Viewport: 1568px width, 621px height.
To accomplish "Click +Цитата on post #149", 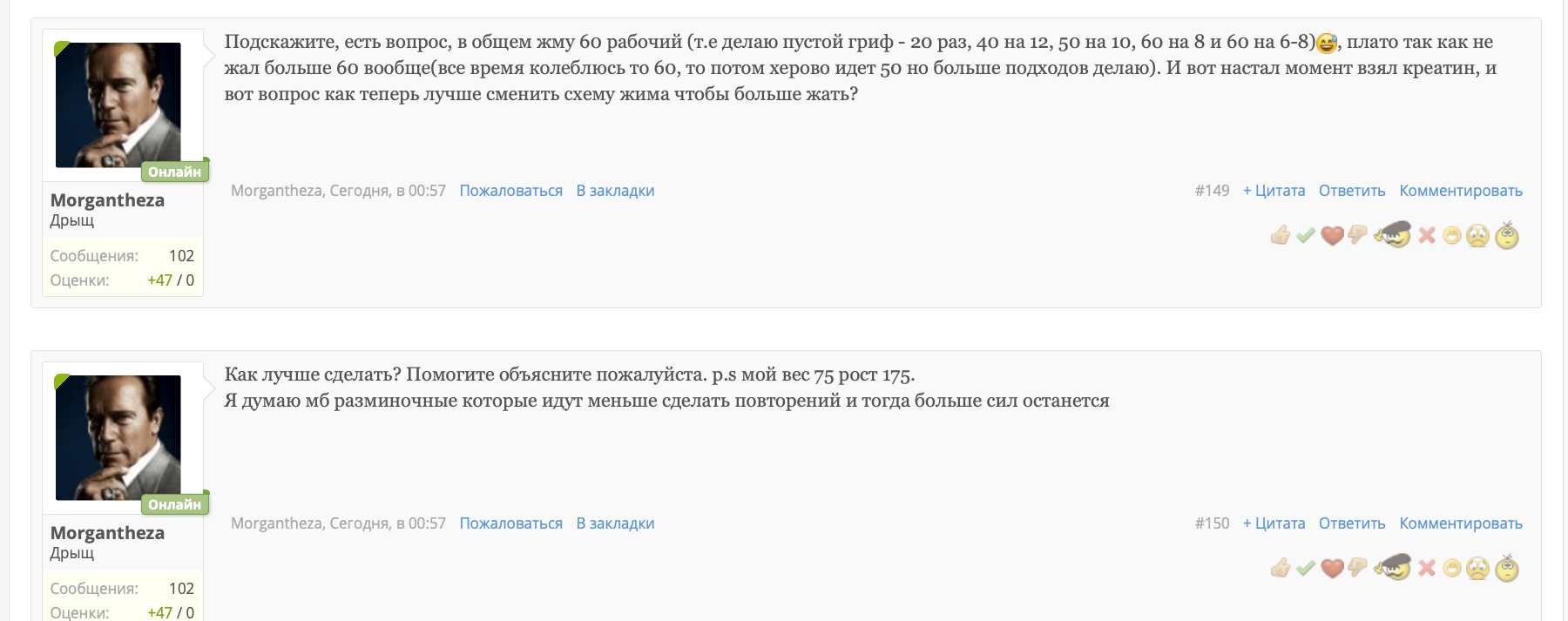I will coord(1274,191).
